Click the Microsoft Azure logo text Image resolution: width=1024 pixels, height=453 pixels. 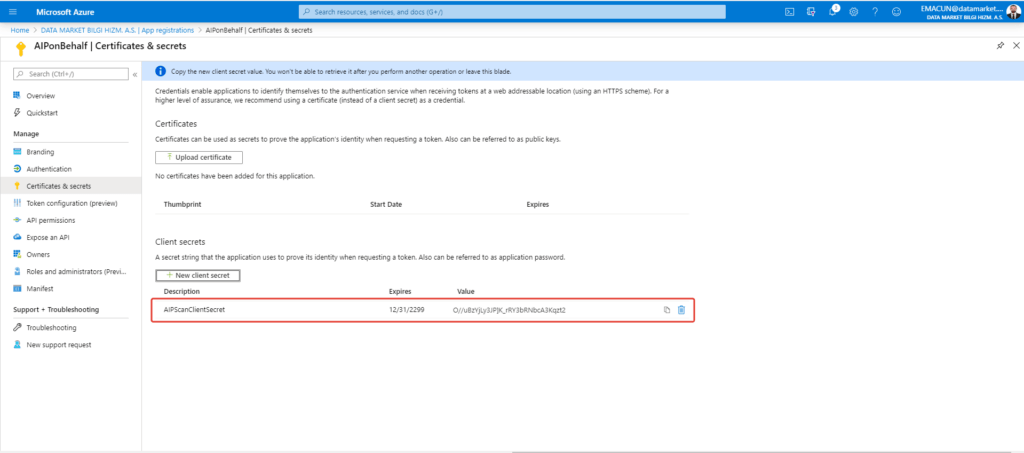pyautogui.click(x=65, y=12)
